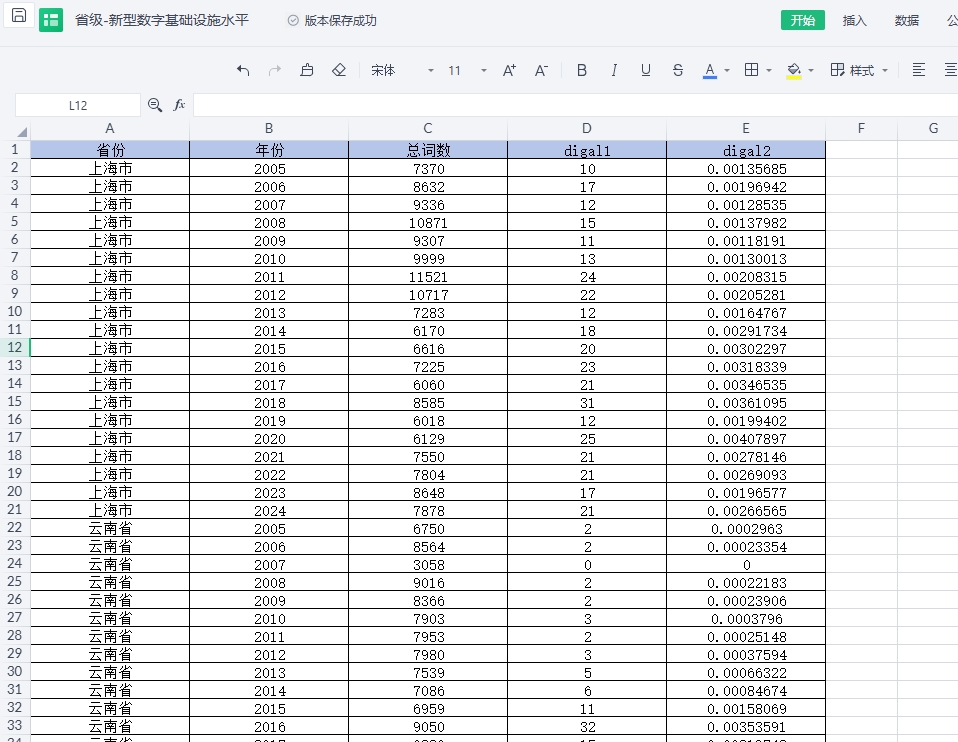This screenshot has width=958, height=742.
Task: Select column D header
Action: tap(587, 128)
